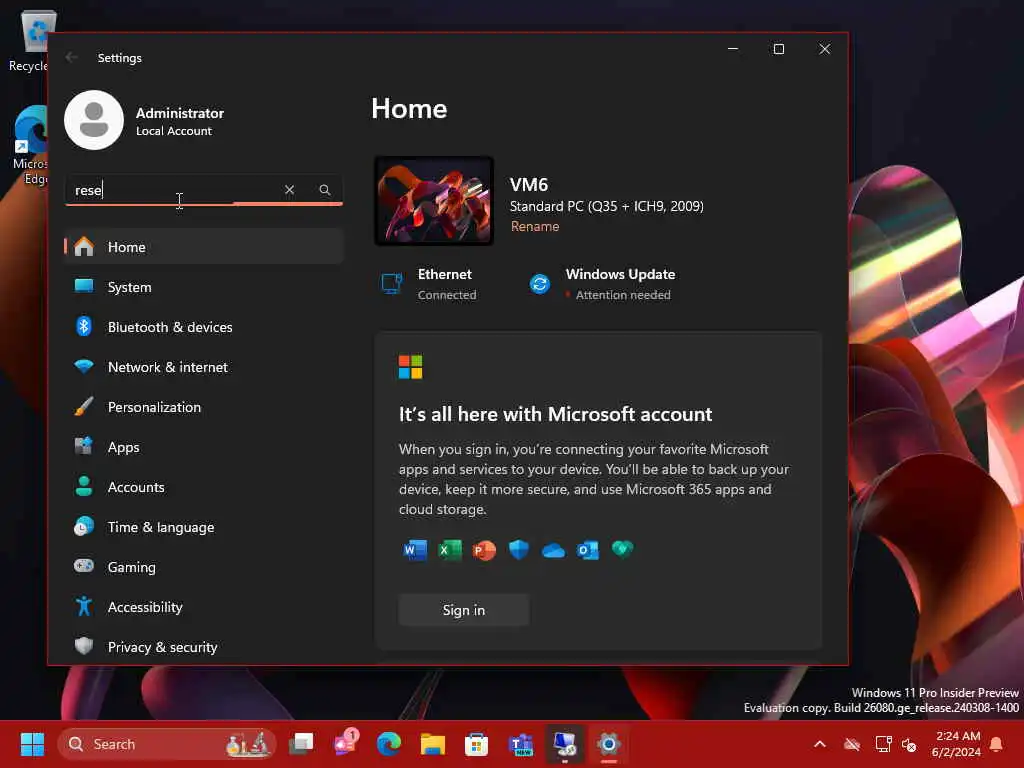This screenshot has height=768, width=1024.
Task: Click the Outlook app icon
Action: pyautogui.click(x=588, y=550)
